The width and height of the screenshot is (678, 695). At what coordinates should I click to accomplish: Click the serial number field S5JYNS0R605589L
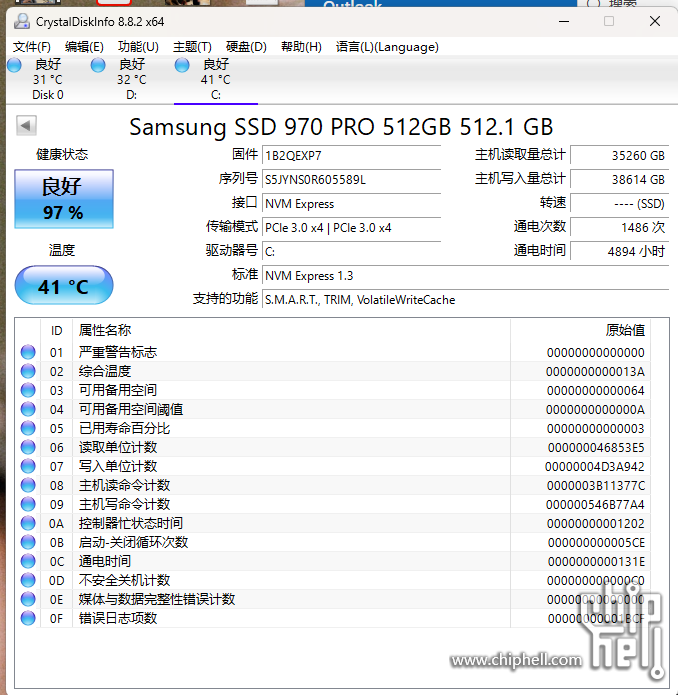pyautogui.click(x=351, y=180)
